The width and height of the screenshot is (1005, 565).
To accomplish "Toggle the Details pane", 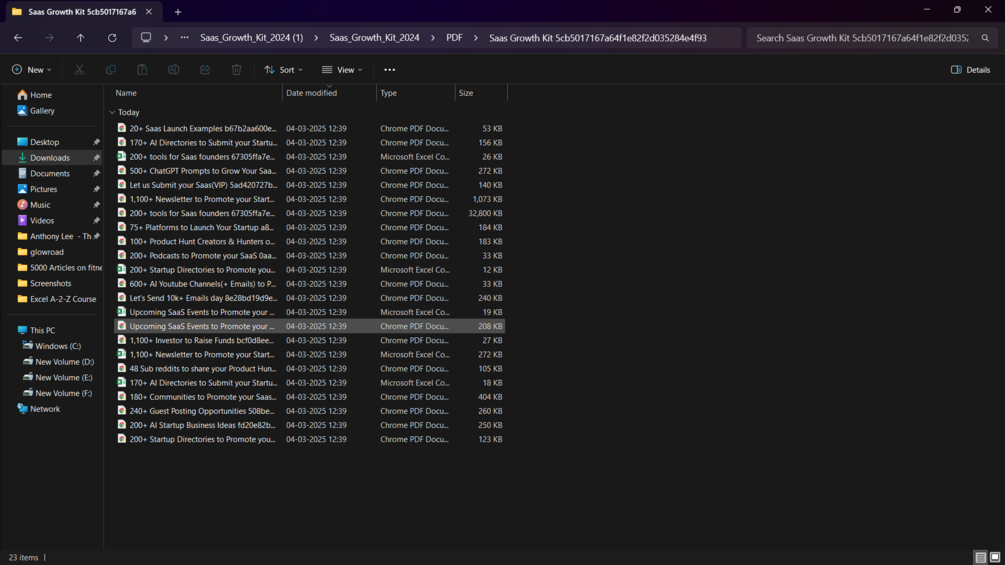I will click(970, 70).
